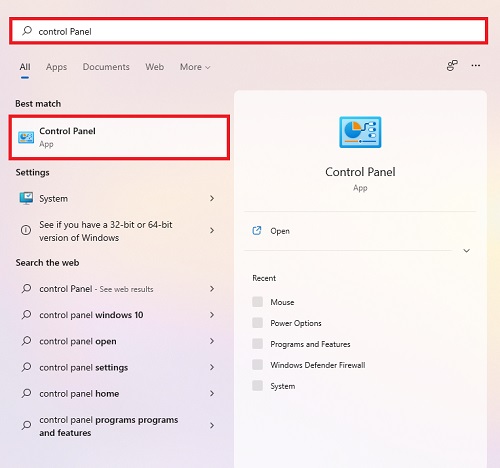Click the 'Control Panel' title in preview pane
This screenshot has height=468, width=500.
click(x=360, y=172)
